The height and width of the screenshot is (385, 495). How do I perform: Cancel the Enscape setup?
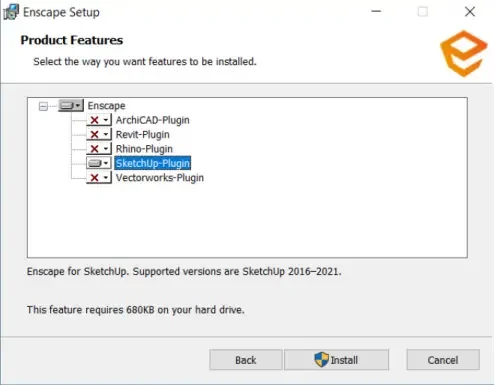click(443, 360)
